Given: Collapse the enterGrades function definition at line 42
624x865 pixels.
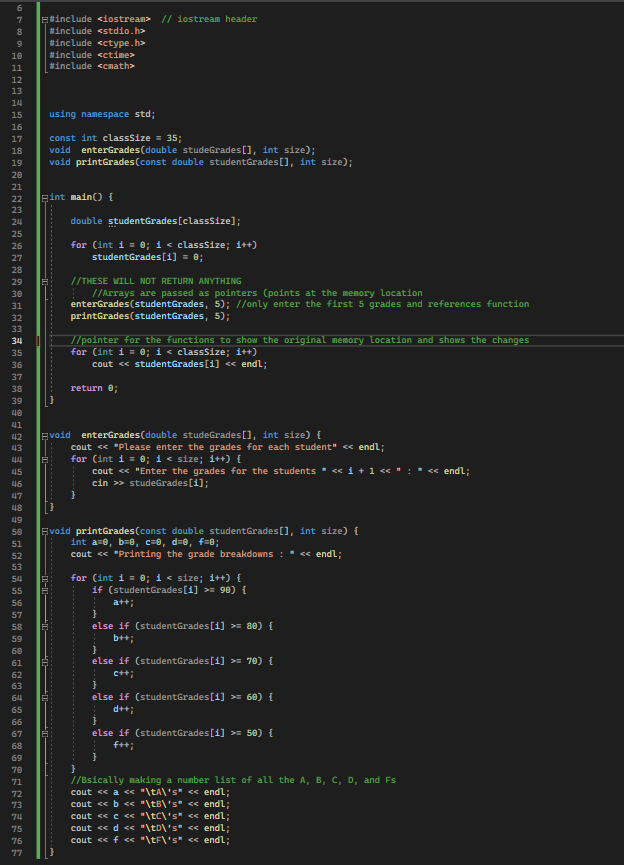Looking at the screenshot, I should 45,435.
